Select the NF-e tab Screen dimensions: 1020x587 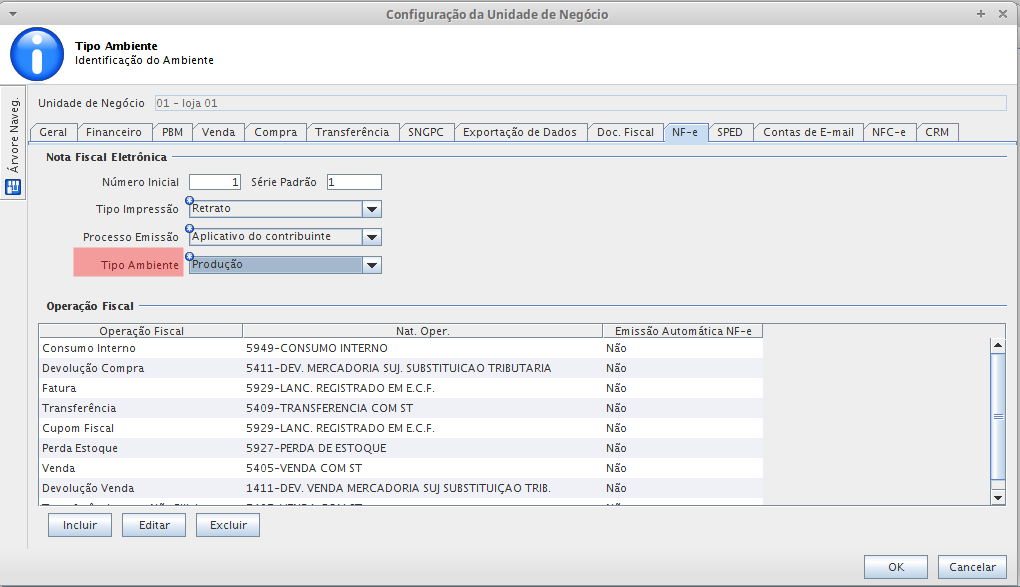click(685, 132)
